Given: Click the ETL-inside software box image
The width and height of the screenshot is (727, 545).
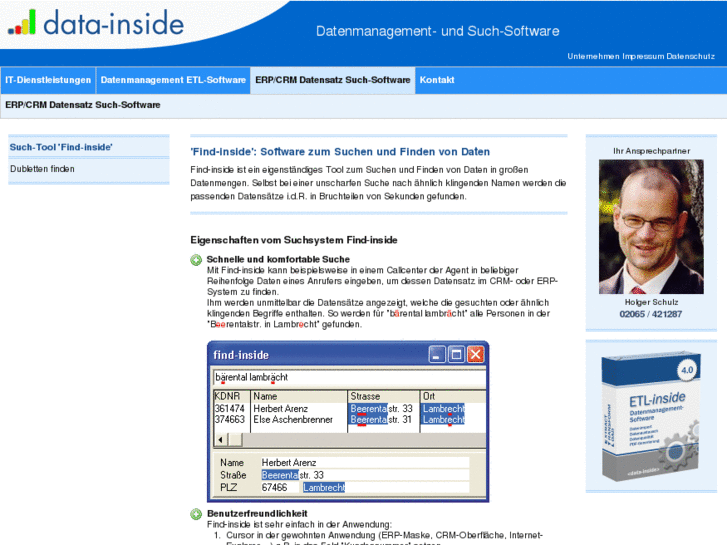Looking at the screenshot, I should click(x=651, y=417).
